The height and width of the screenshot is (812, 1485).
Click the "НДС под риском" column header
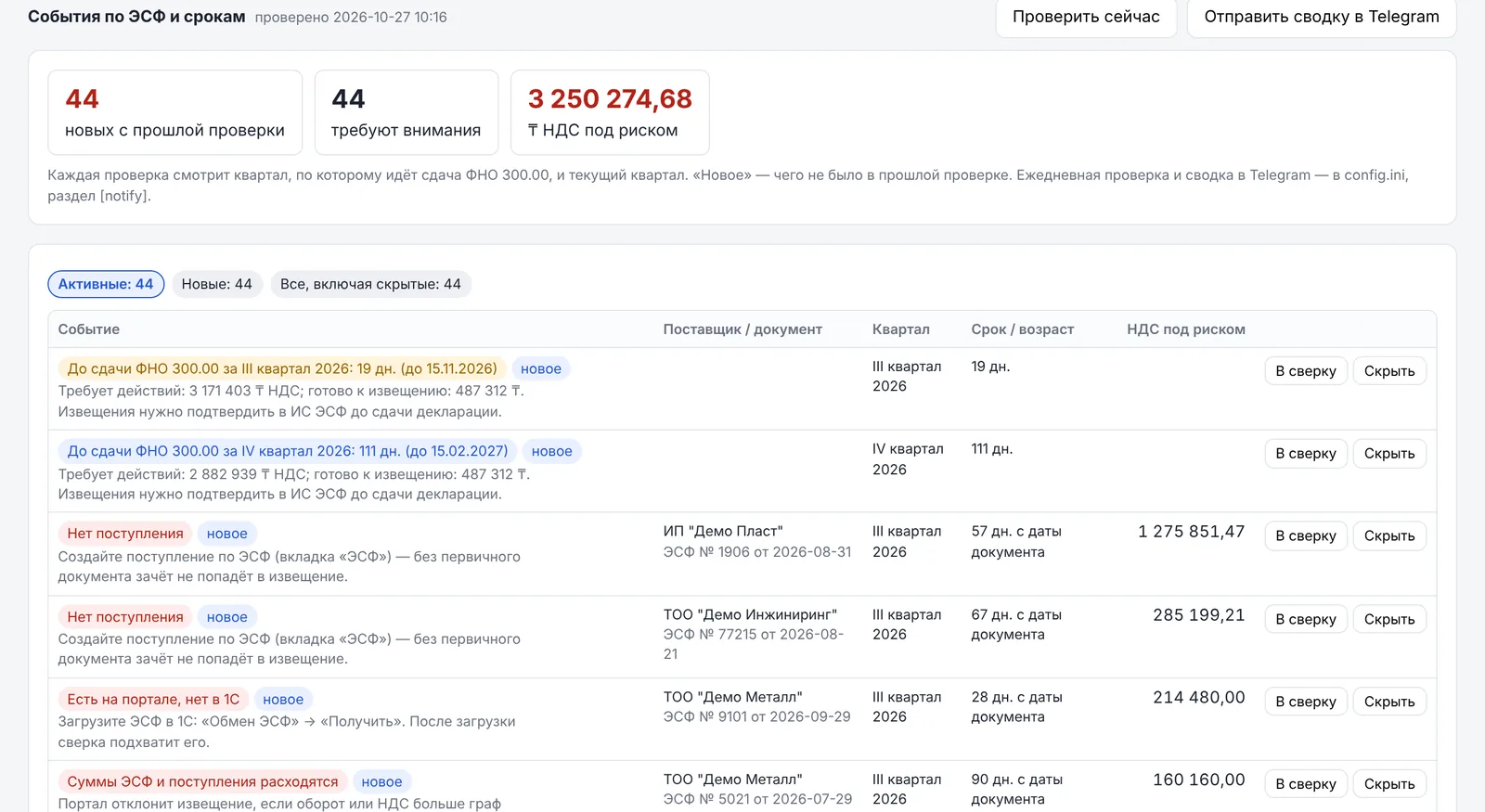pyautogui.click(x=1186, y=329)
